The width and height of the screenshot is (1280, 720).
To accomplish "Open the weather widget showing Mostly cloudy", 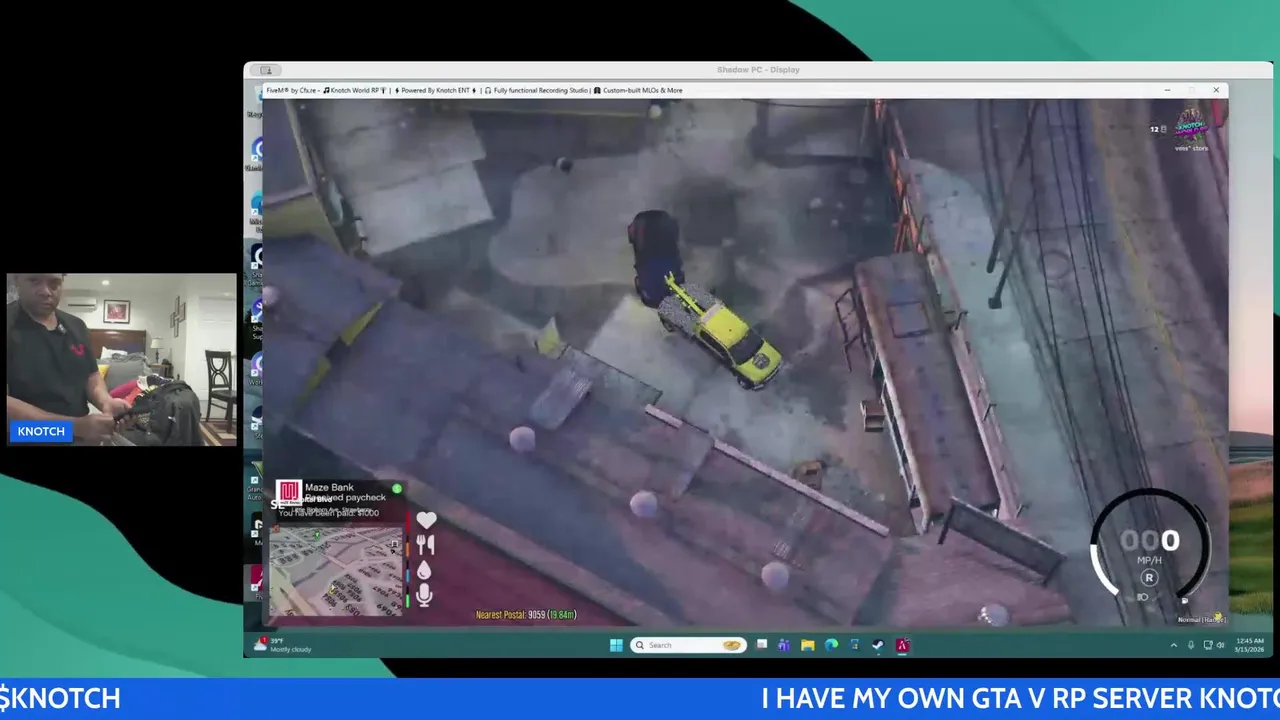I will [283, 645].
